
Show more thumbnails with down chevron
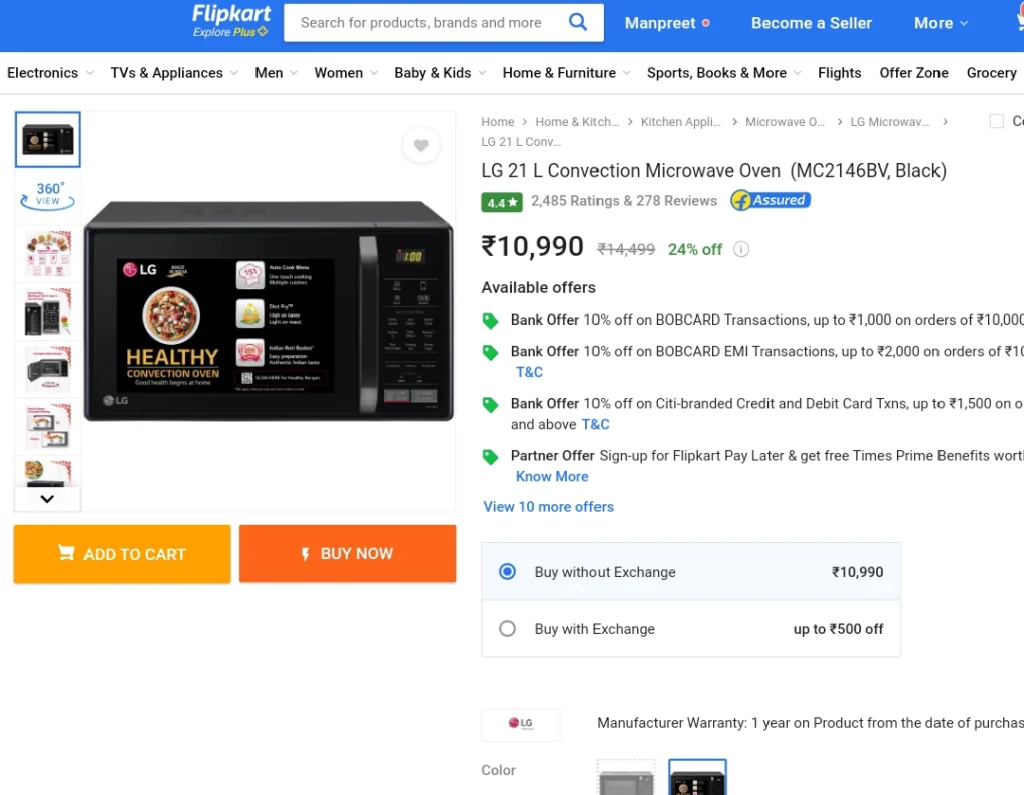click(x=47, y=499)
